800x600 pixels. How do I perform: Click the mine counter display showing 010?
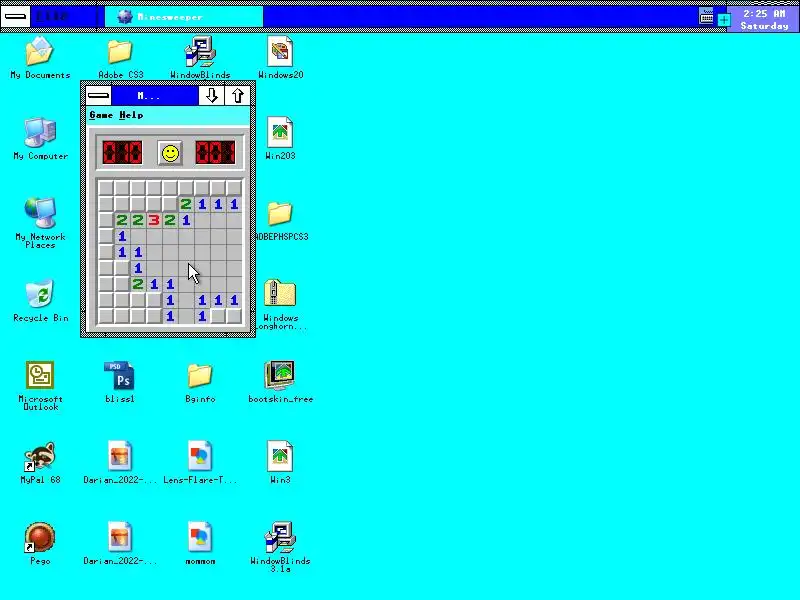[122, 153]
